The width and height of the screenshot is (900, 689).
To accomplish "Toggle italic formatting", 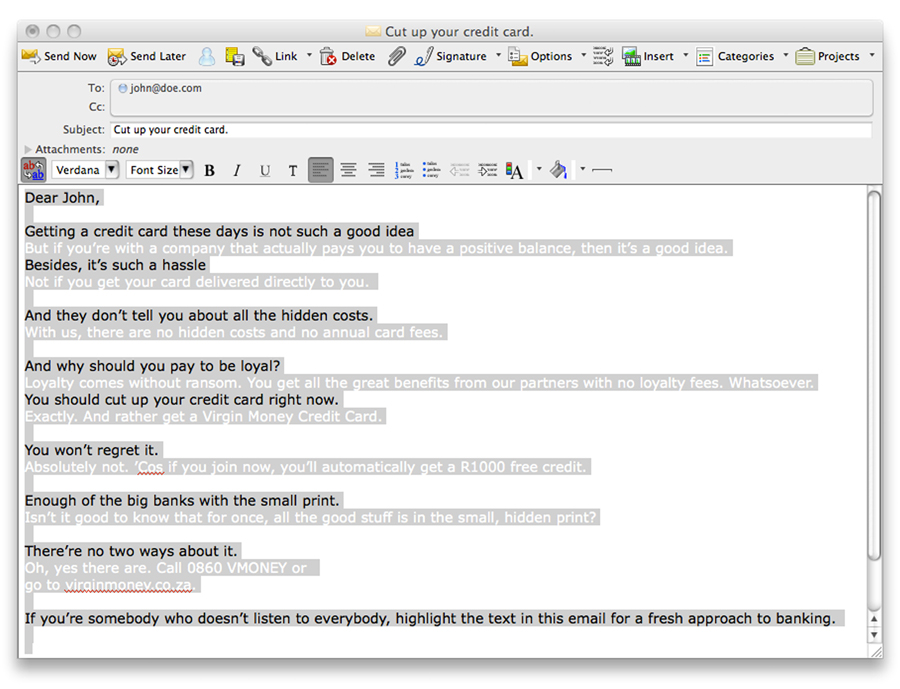I will [237, 171].
